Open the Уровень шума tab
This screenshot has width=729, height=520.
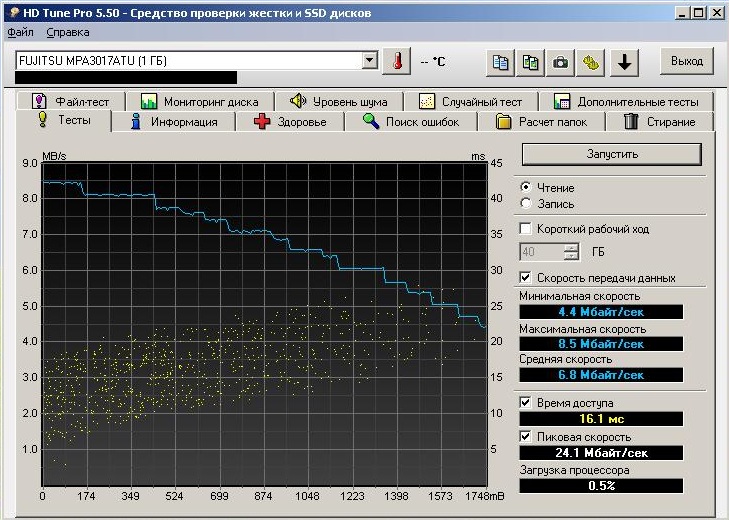(x=339, y=101)
